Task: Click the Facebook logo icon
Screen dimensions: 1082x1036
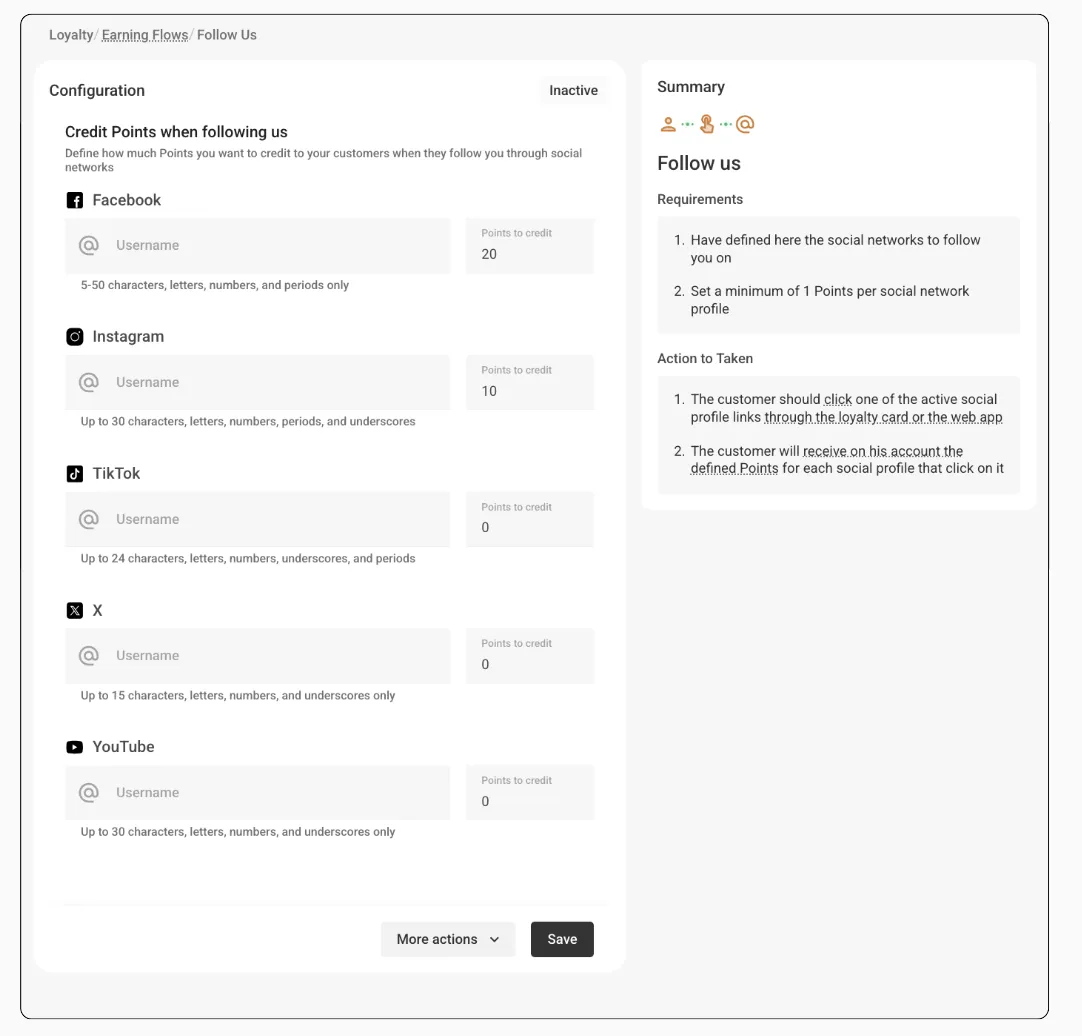Action: point(75,201)
